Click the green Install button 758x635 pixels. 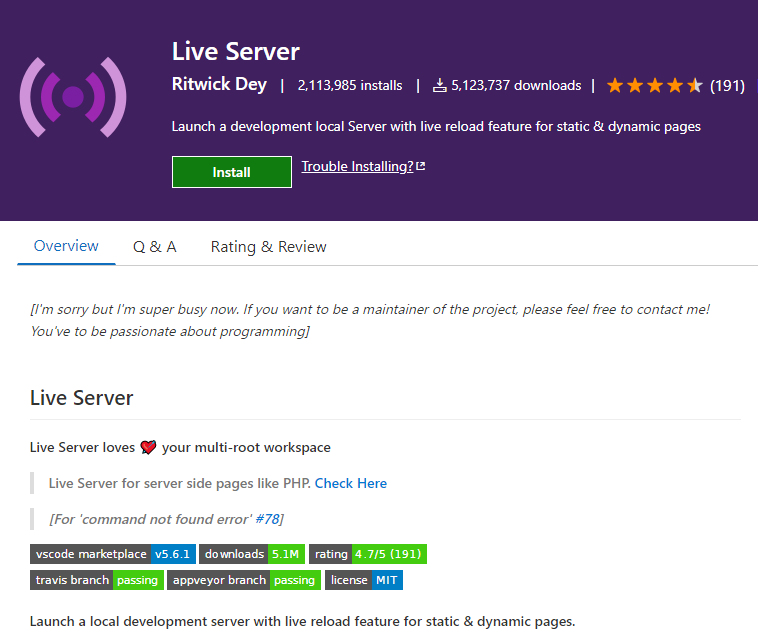coord(232,172)
